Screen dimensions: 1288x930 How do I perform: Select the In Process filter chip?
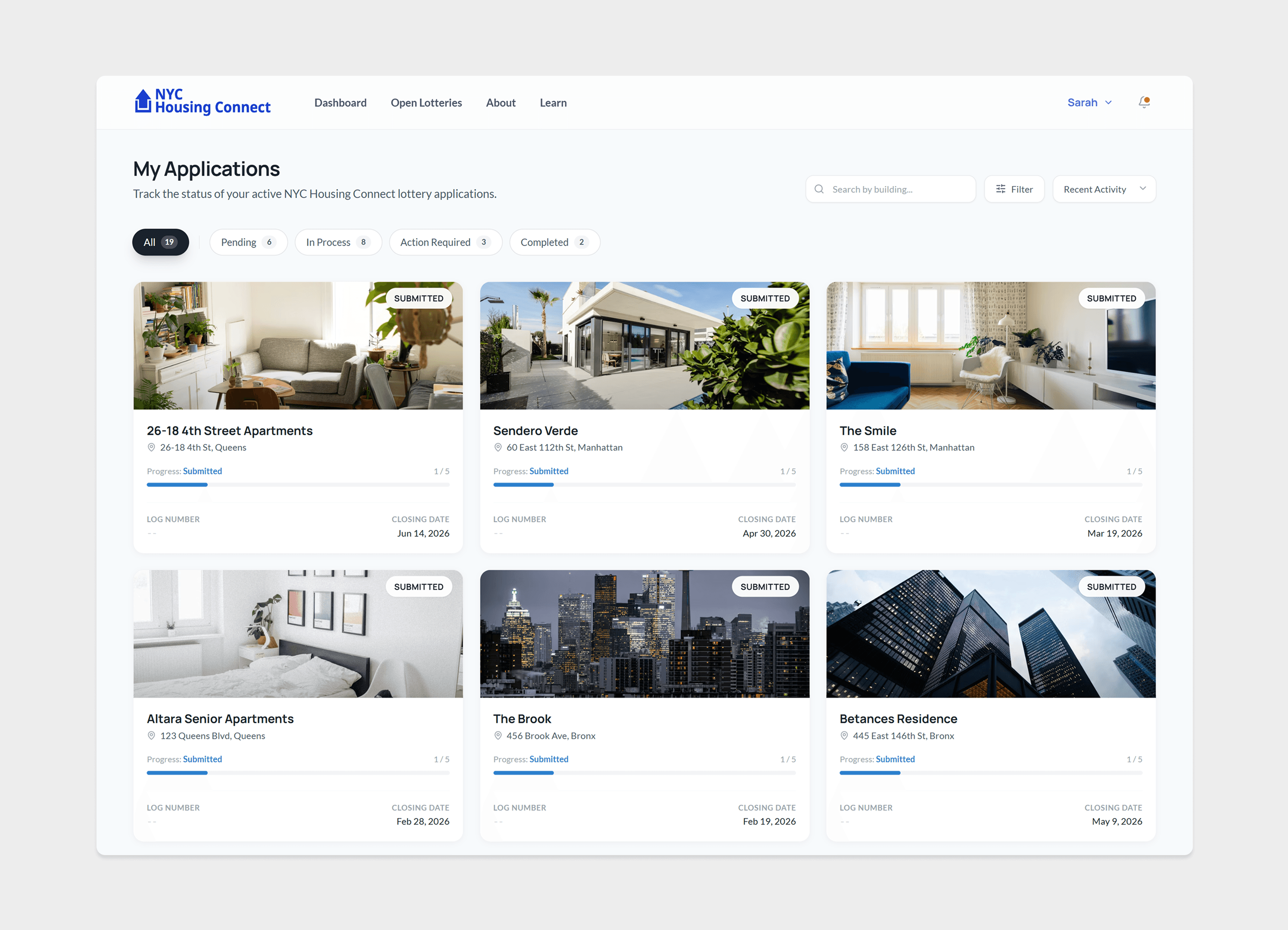tap(338, 242)
